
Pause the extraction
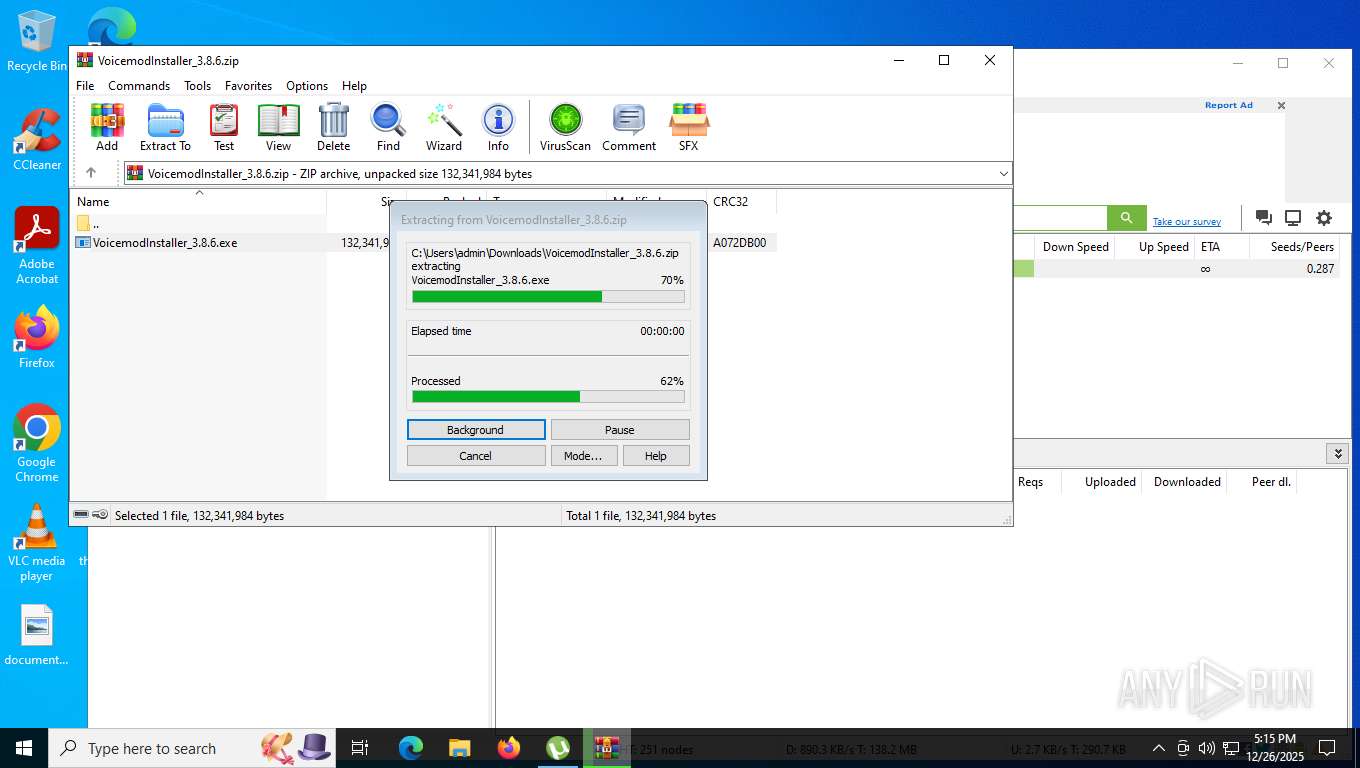point(620,430)
